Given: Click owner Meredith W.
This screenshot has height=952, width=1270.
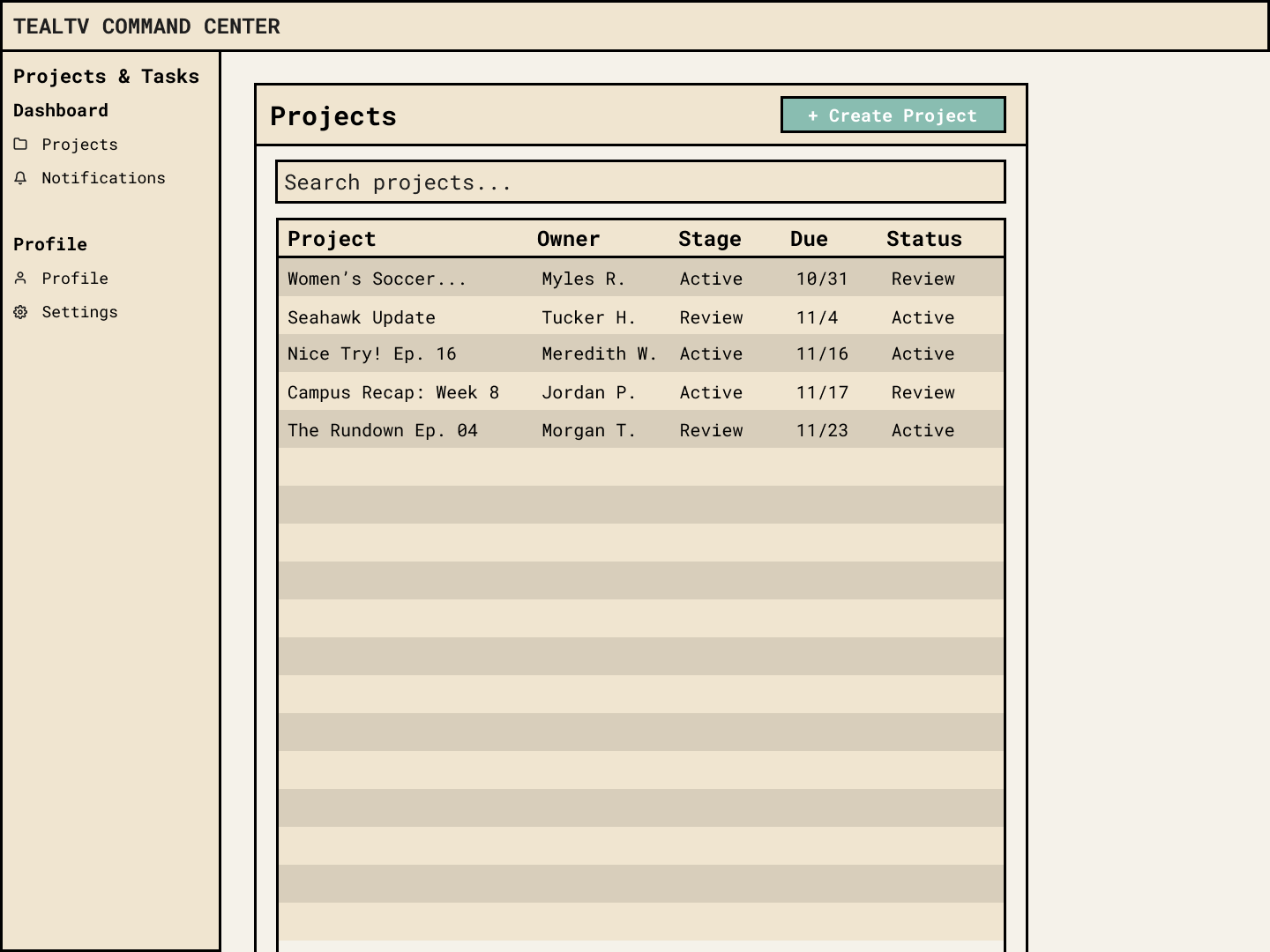Looking at the screenshot, I should click(600, 354).
